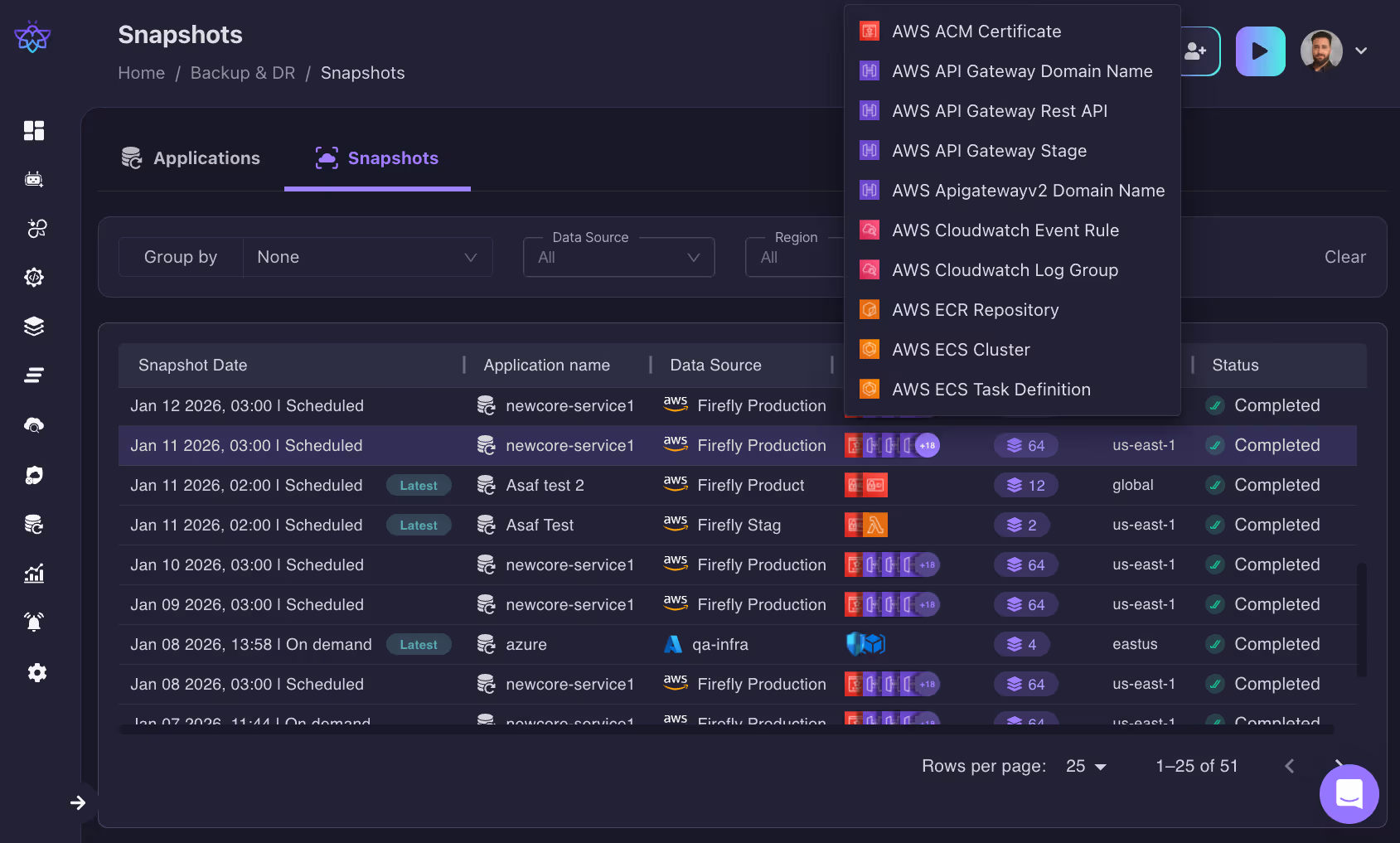1400x843 pixels.
Task: Open the robot assistant sidebar icon
Action: click(x=34, y=179)
